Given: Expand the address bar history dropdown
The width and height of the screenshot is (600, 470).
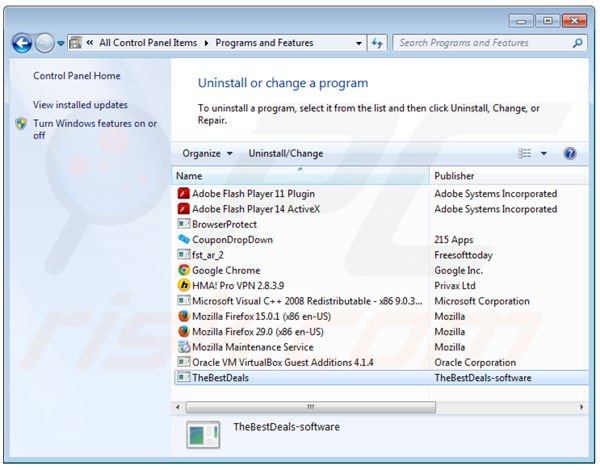Looking at the screenshot, I should coord(359,43).
